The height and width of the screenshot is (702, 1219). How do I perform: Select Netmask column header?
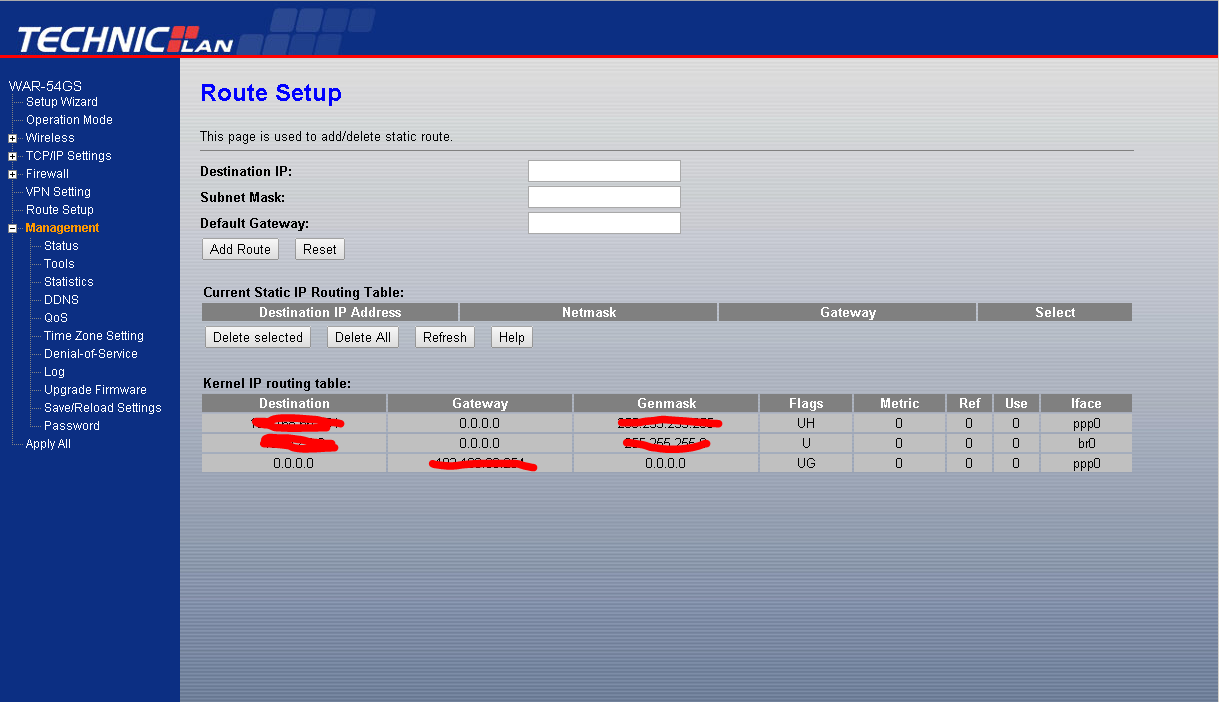589,313
